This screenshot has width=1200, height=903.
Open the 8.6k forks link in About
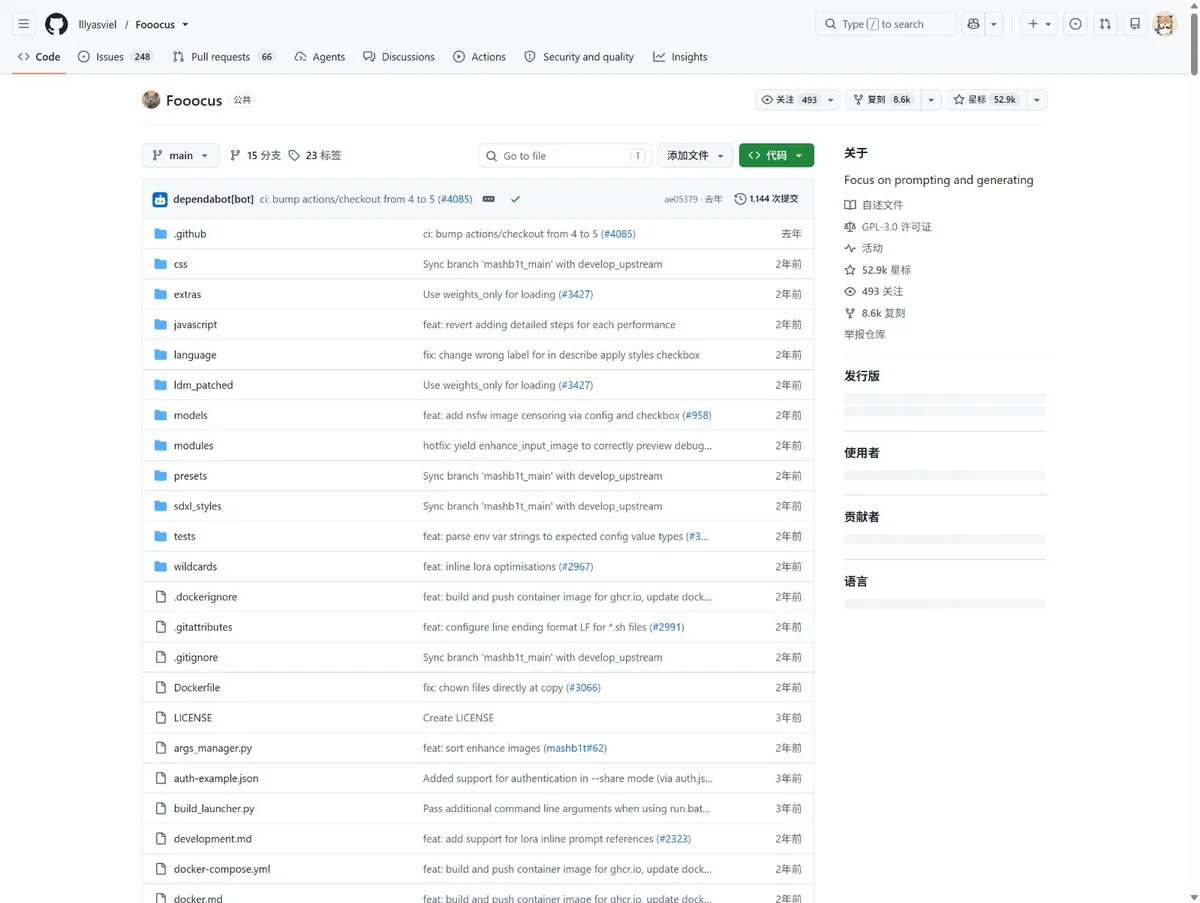click(875, 313)
